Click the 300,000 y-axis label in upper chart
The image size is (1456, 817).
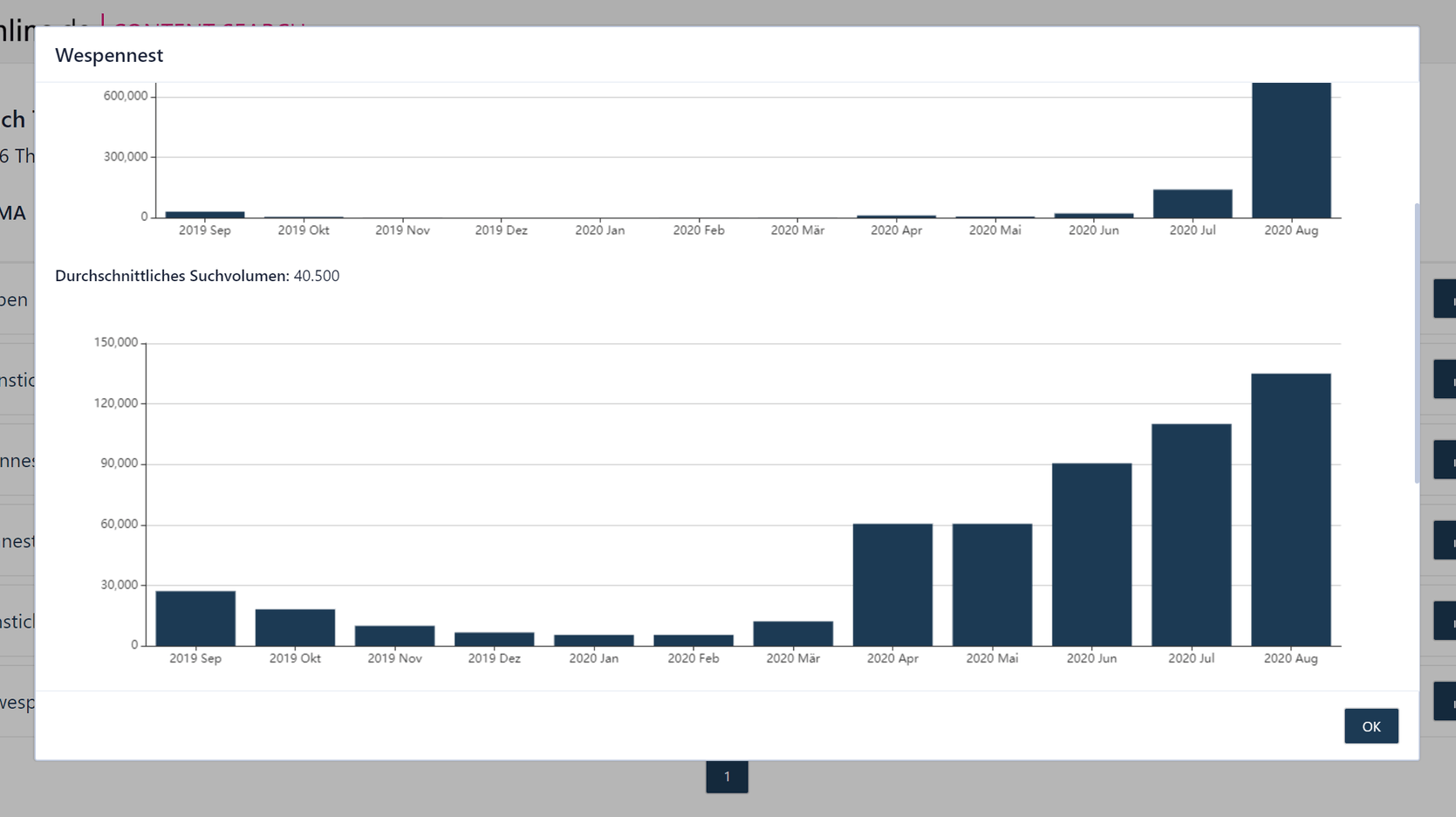[126, 157]
